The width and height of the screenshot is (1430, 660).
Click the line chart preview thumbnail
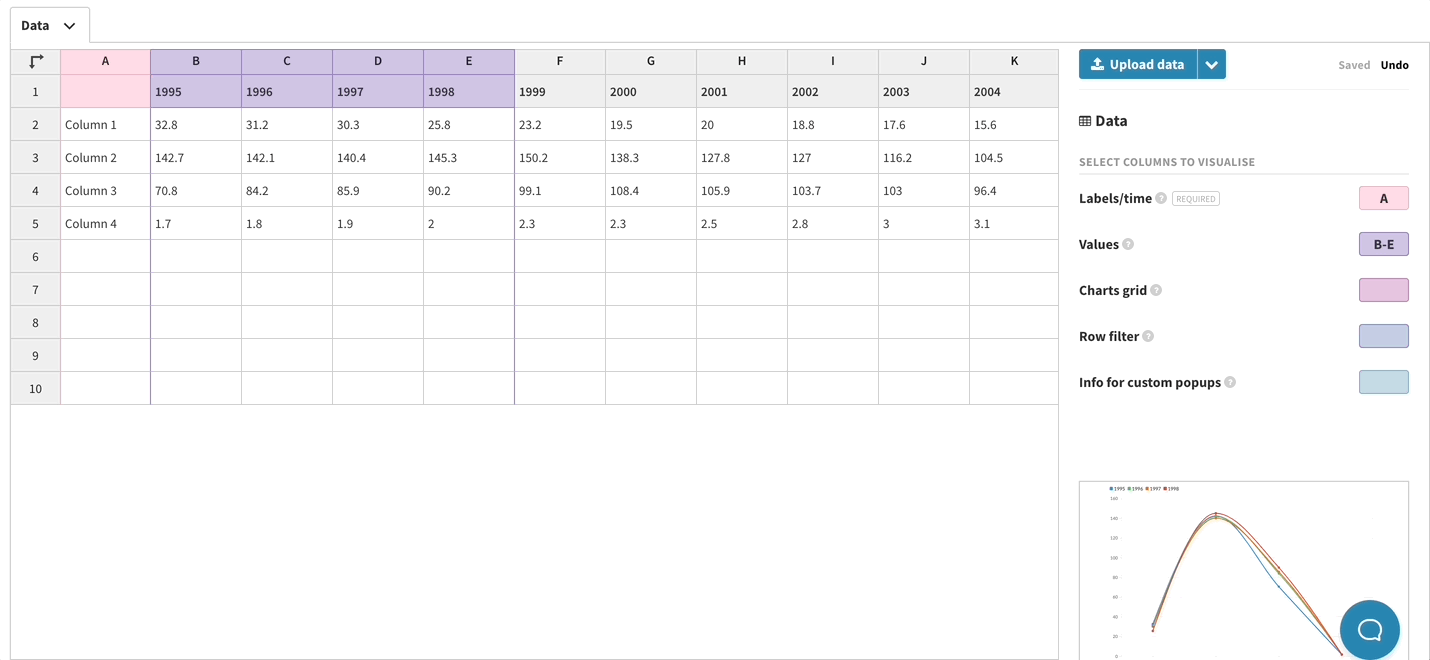(1230, 570)
